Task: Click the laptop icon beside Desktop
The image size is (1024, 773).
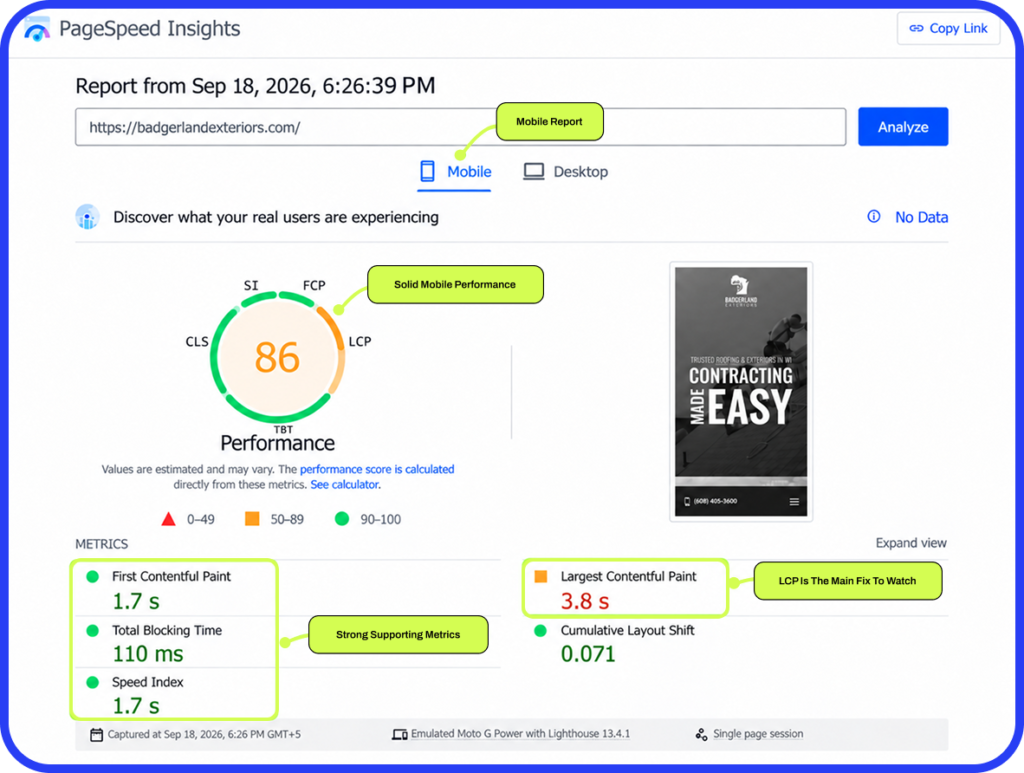Action: pos(534,172)
